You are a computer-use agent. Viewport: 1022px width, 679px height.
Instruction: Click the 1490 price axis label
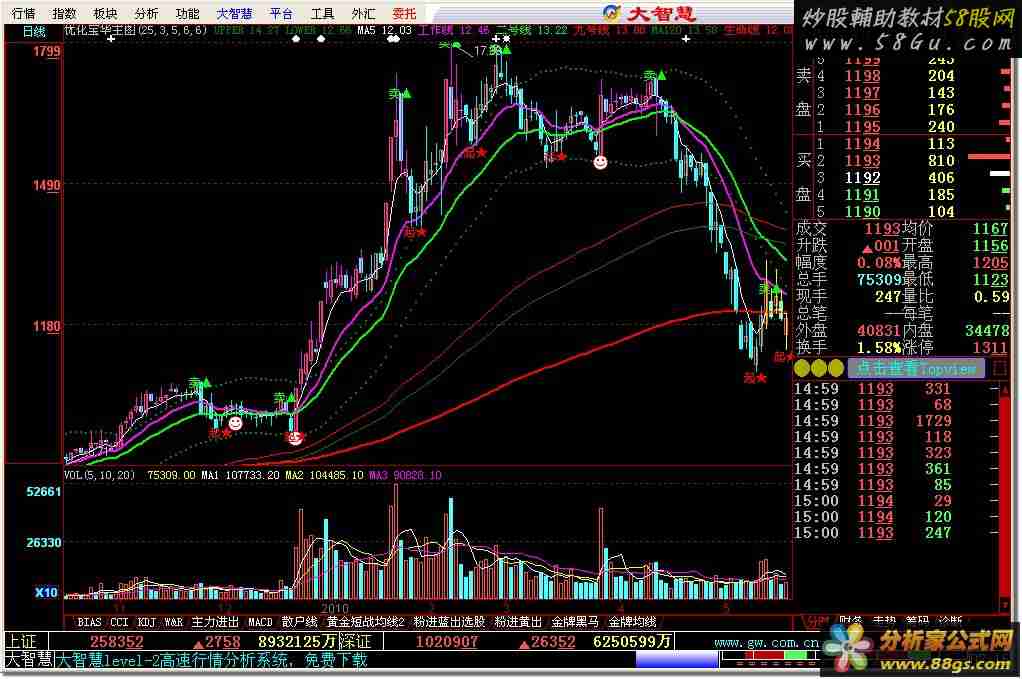tap(47, 185)
